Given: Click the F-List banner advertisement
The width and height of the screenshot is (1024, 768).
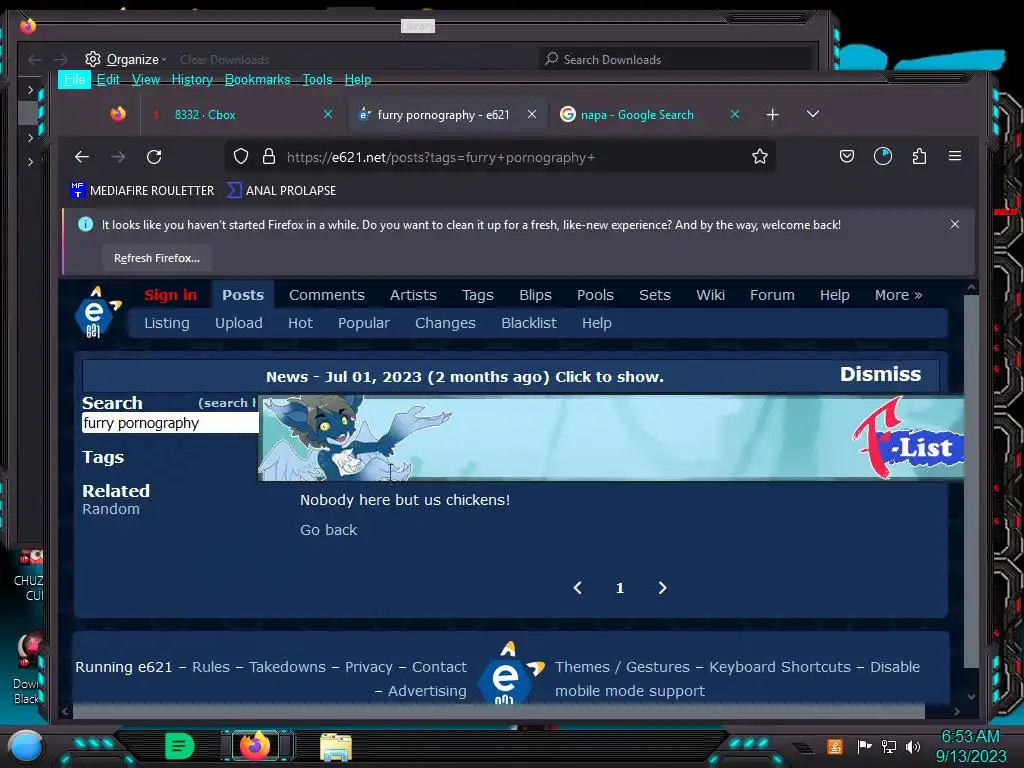Looking at the screenshot, I should click(611, 438).
